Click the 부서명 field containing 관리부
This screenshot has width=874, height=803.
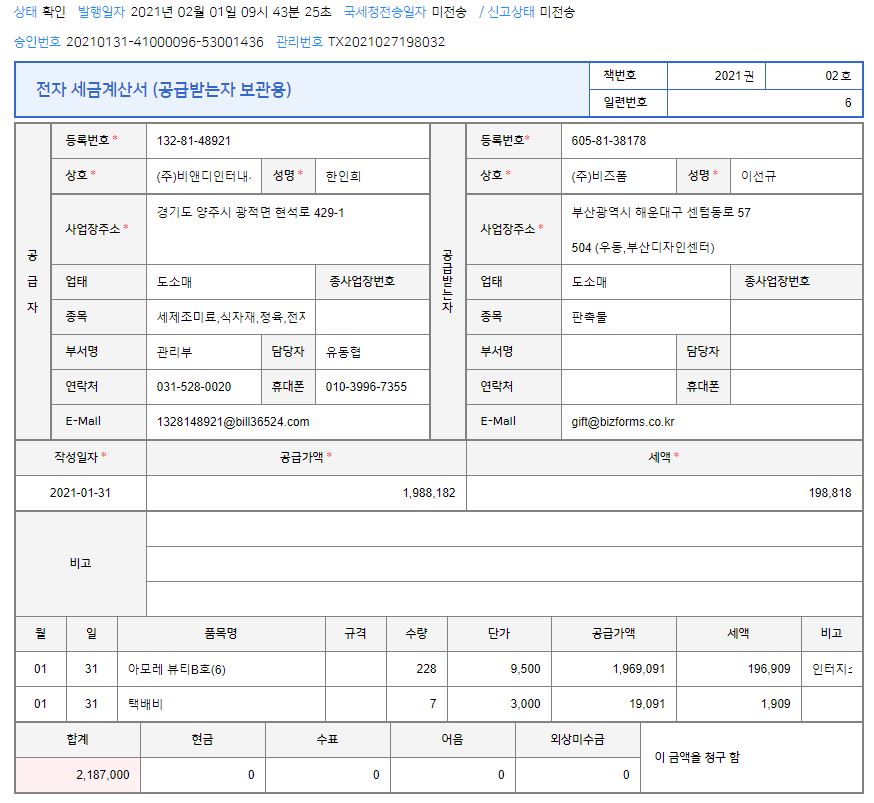coord(204,352)
